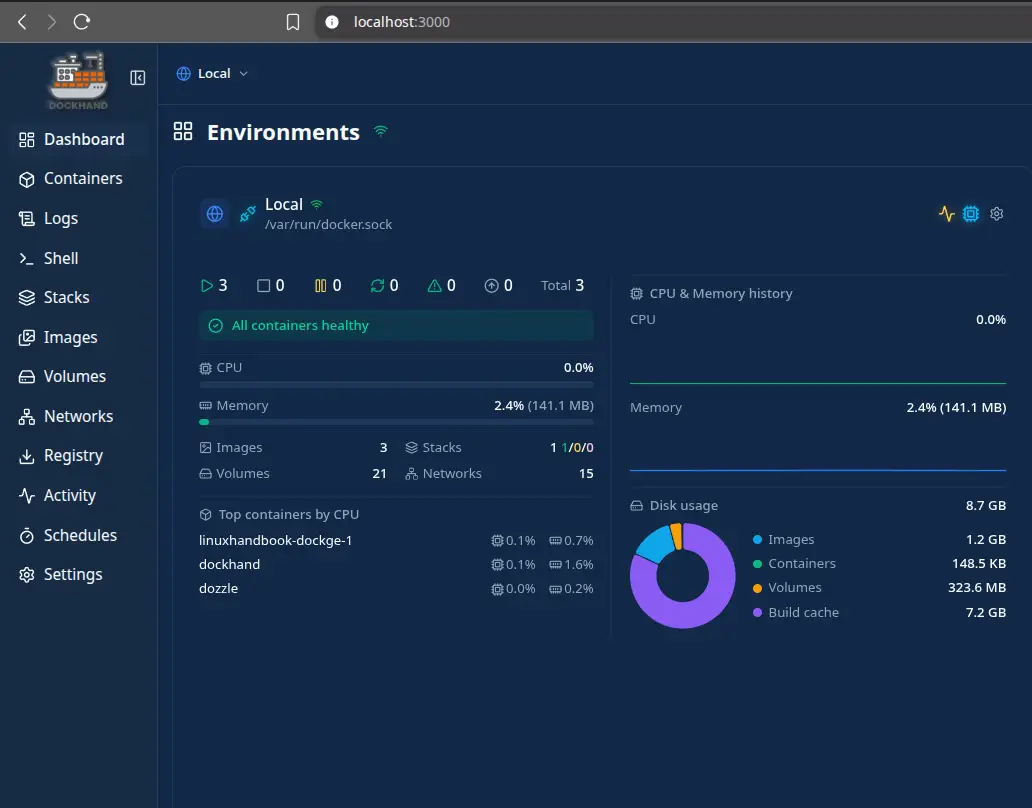Viewport: 1032px width, 808px height.
Task: Click the yellow activity pulse icon on Local card
Action: pos(946,213)
